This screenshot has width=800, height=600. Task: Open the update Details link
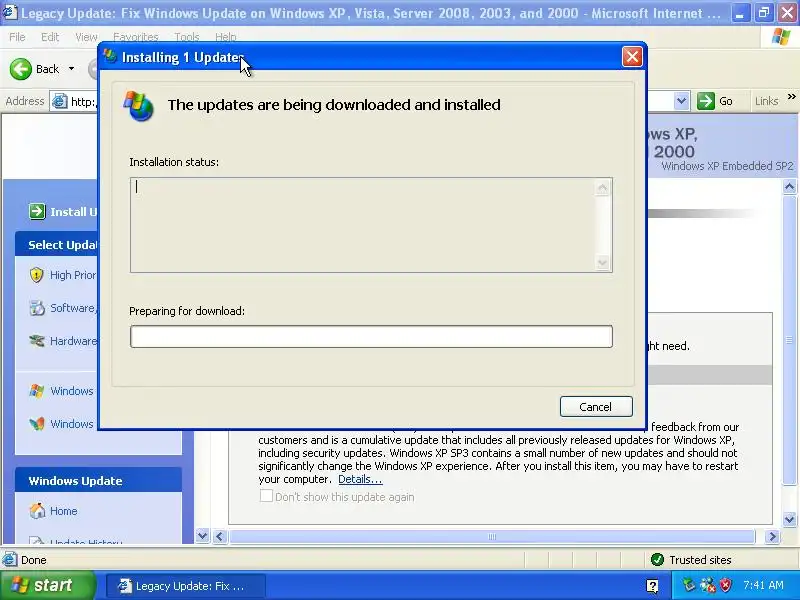point(360,479)
